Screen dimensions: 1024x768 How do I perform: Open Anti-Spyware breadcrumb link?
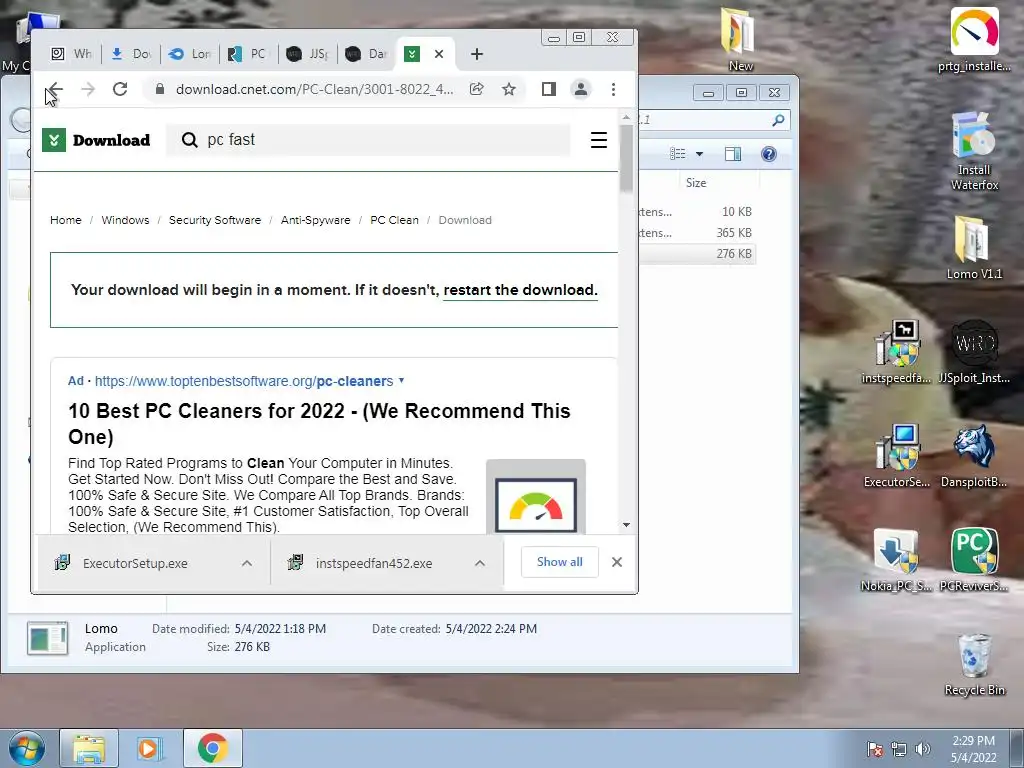pos(315,220)
